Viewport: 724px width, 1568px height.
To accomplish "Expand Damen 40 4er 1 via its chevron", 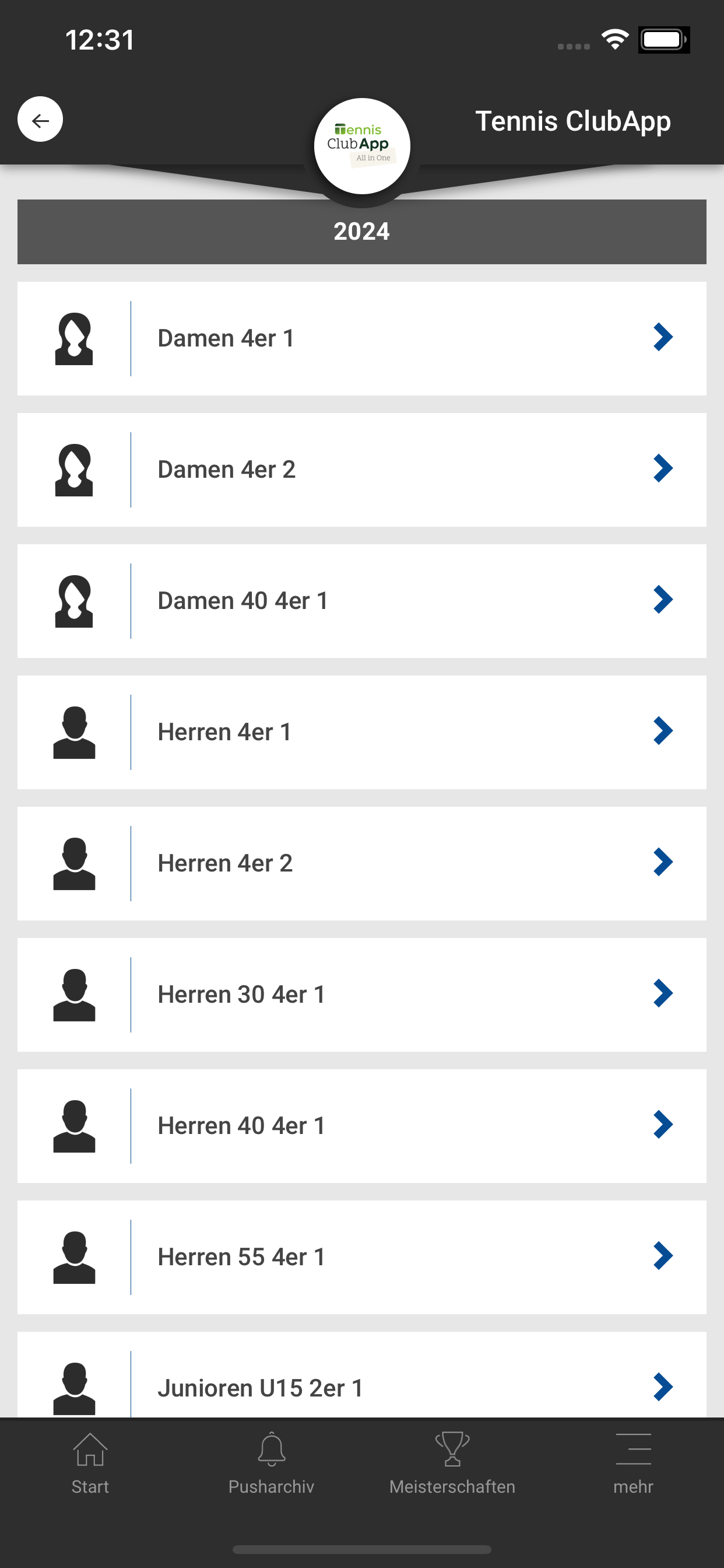I will coord(663,600).
